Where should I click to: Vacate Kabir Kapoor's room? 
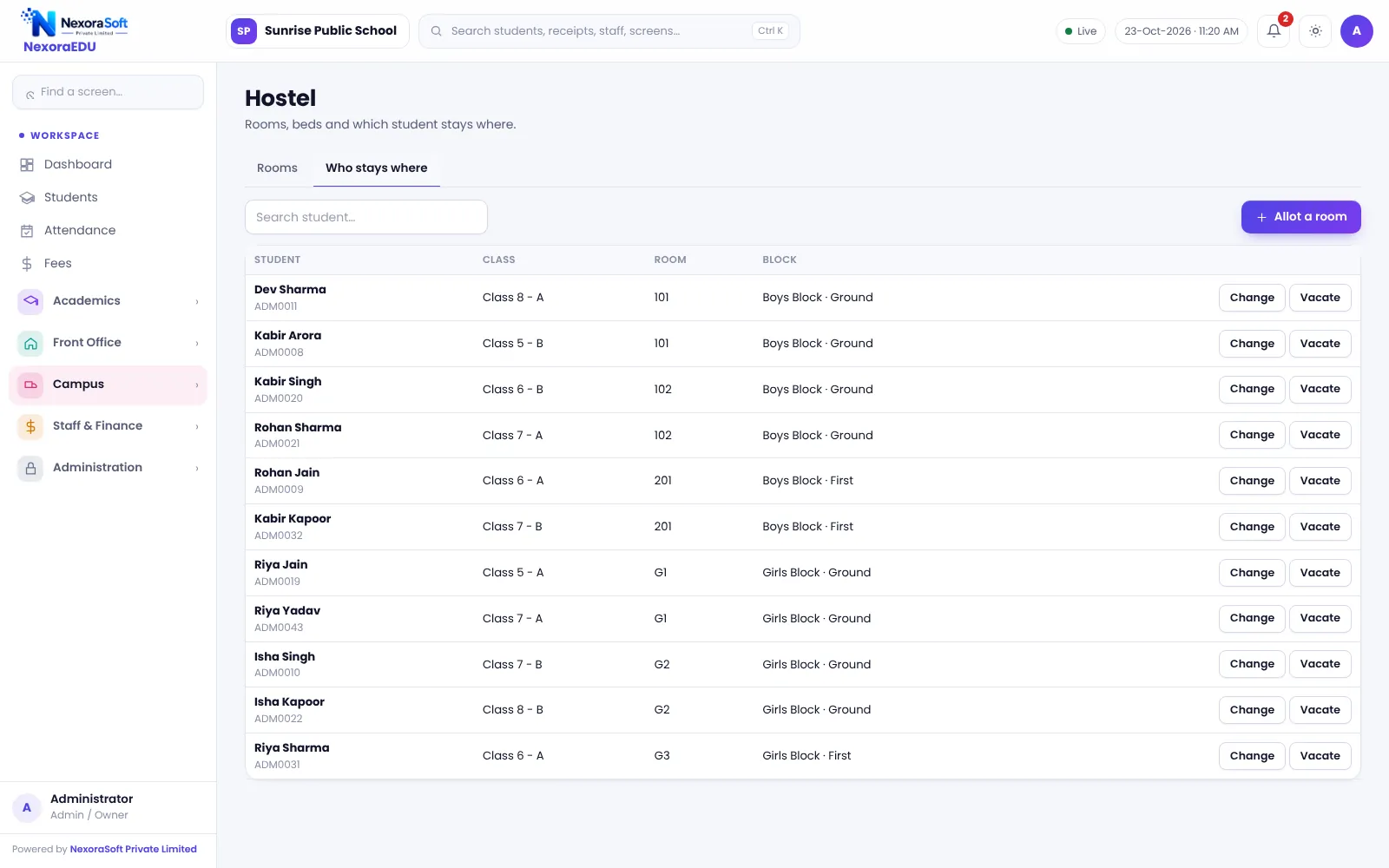pyautogui.click(x=1320, y=527)
